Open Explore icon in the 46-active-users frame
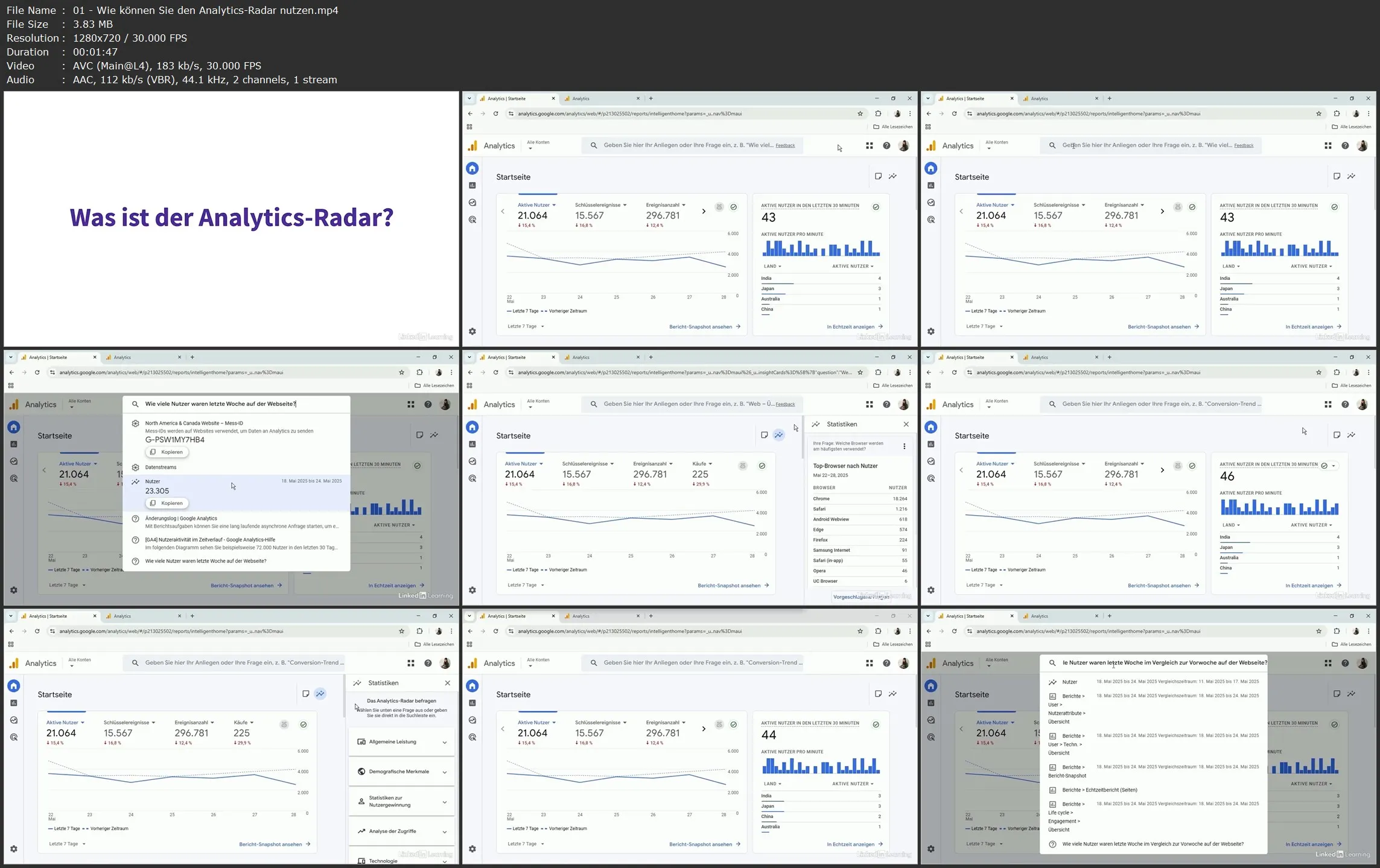 pyautogui.click(x=931, y=461)
